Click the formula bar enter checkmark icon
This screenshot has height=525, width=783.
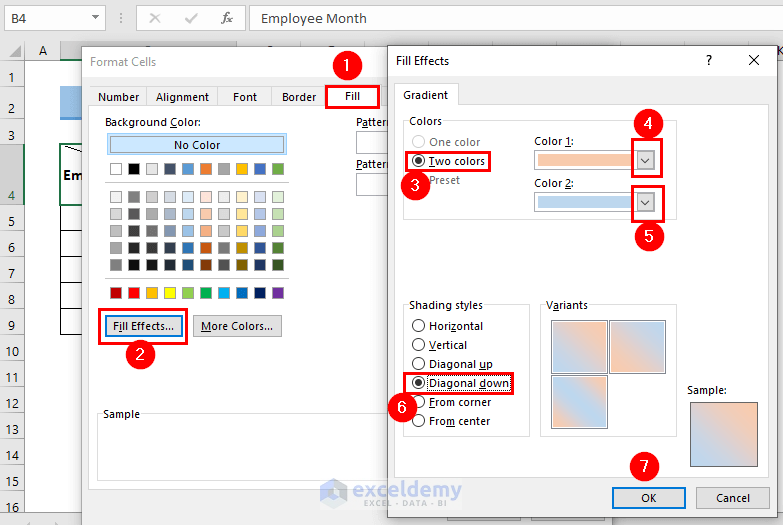191,18
